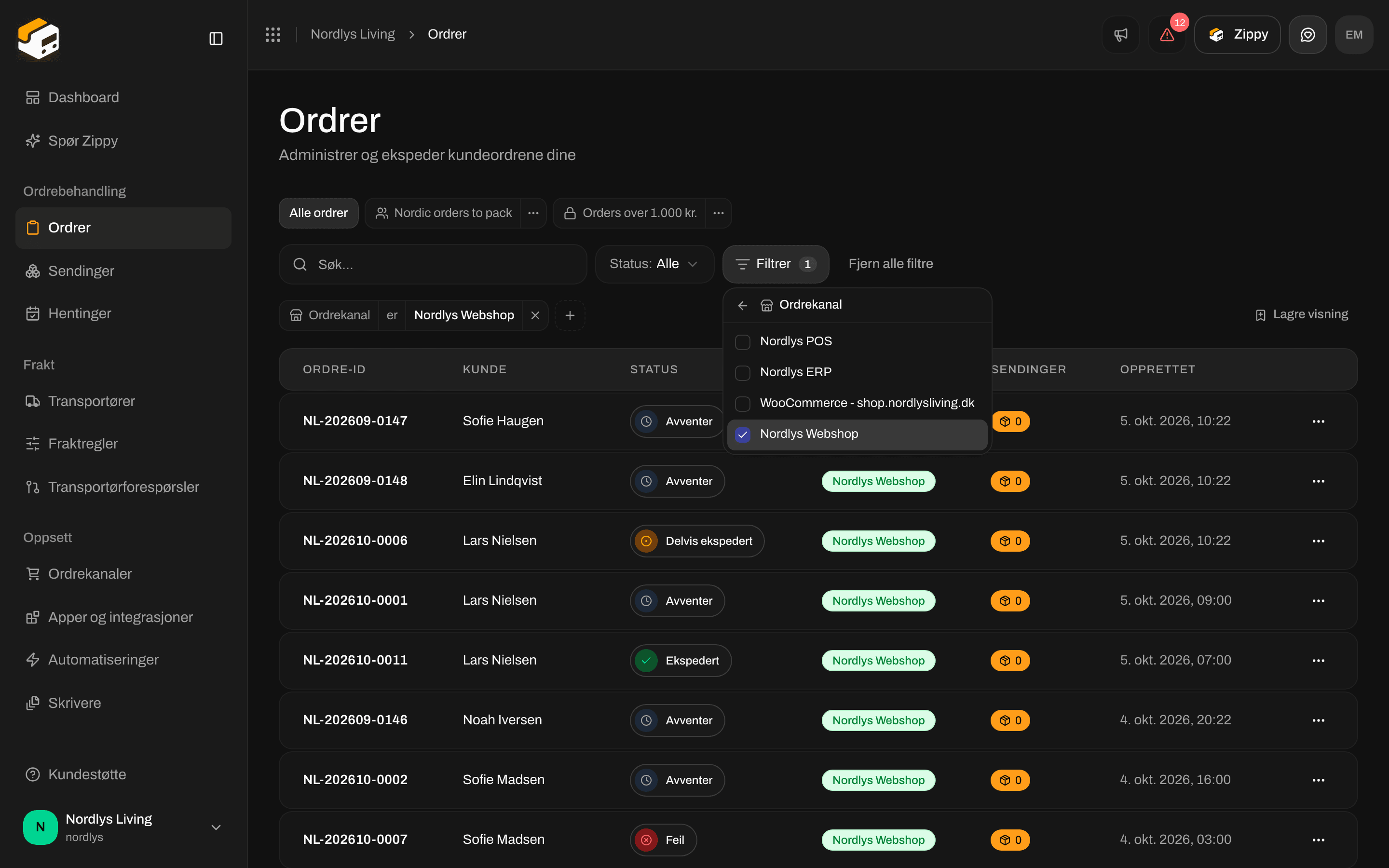
Task: Collapse the sidebar panel icon
Action: coord(216,39)
